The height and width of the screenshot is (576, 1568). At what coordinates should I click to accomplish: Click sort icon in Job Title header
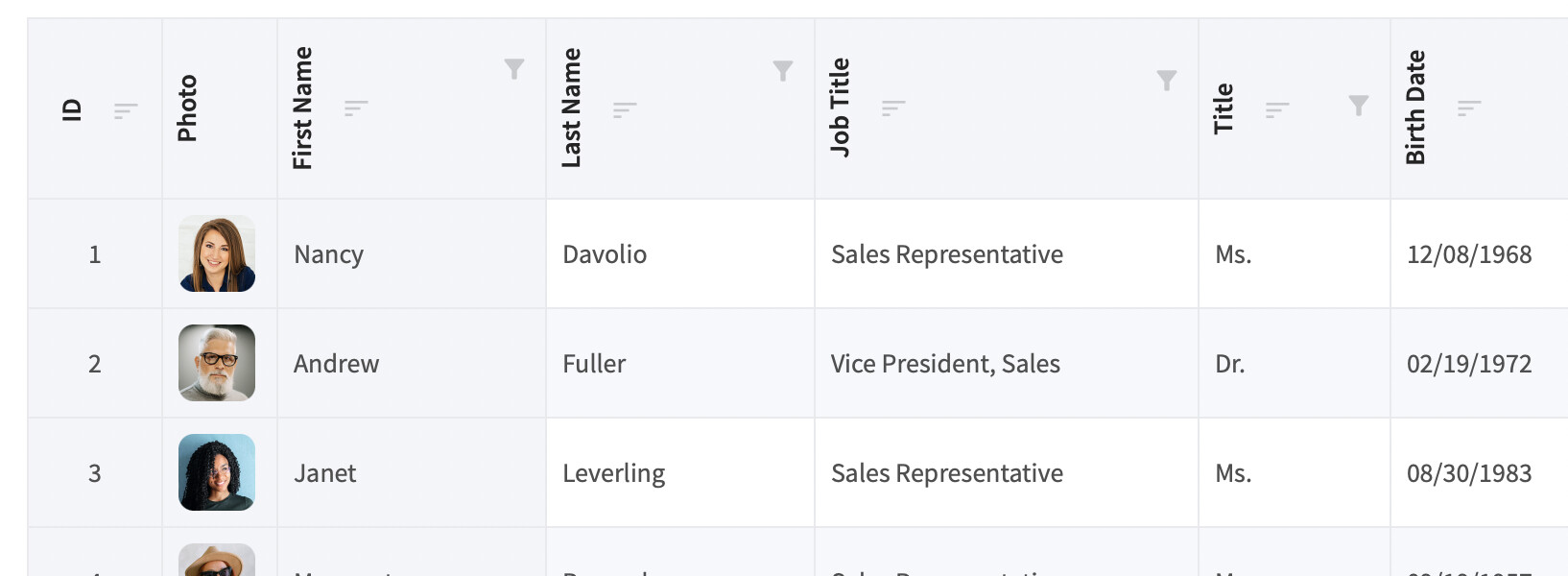click(x=893, y=108)
